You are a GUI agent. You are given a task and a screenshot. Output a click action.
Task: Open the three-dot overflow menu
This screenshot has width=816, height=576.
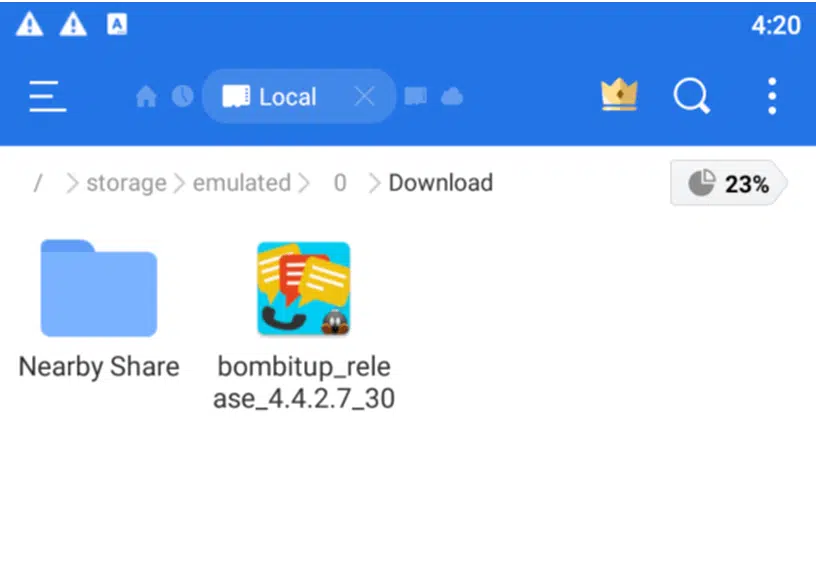[x=772, y=96]
